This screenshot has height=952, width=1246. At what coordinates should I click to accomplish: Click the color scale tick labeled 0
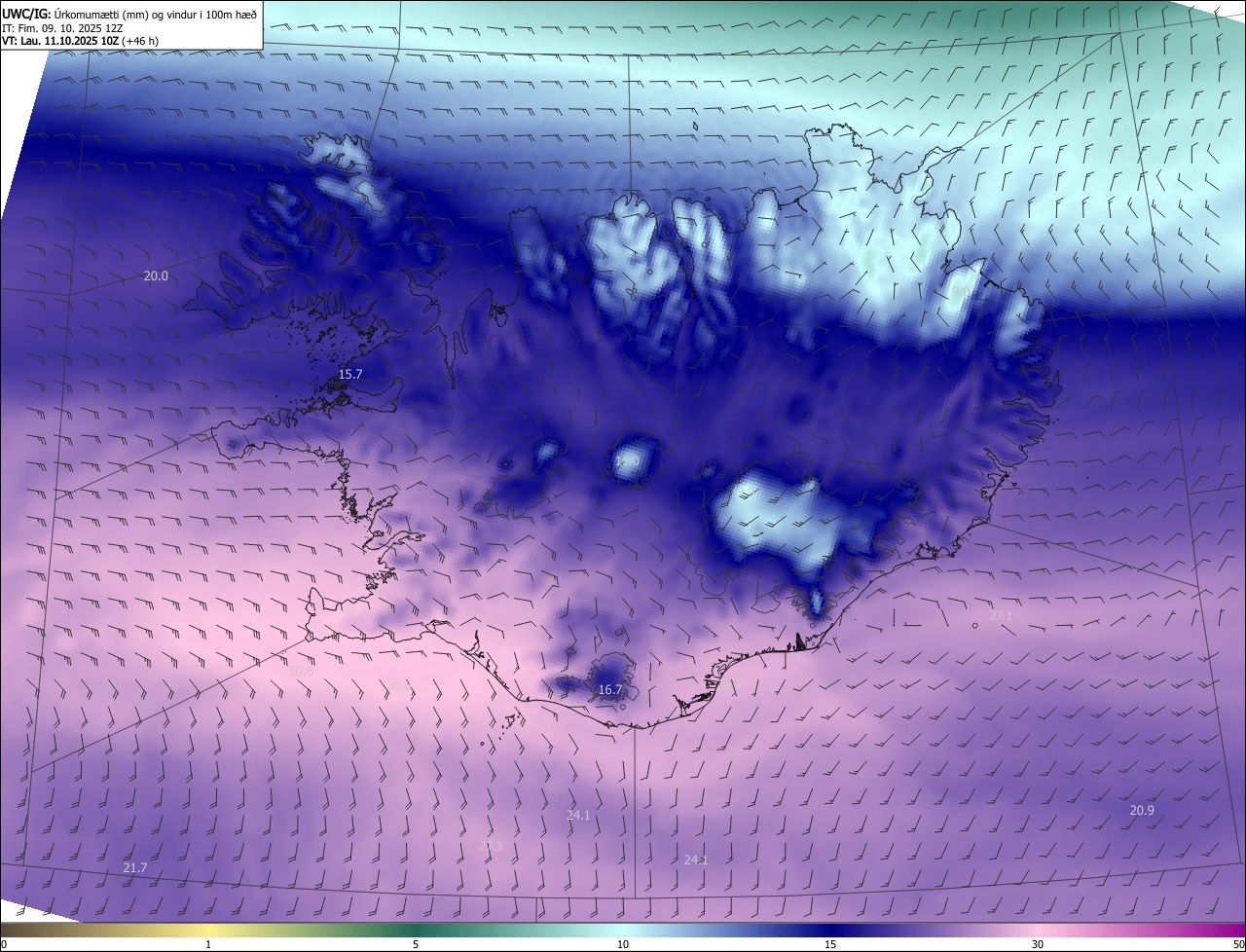click(4, 944)
